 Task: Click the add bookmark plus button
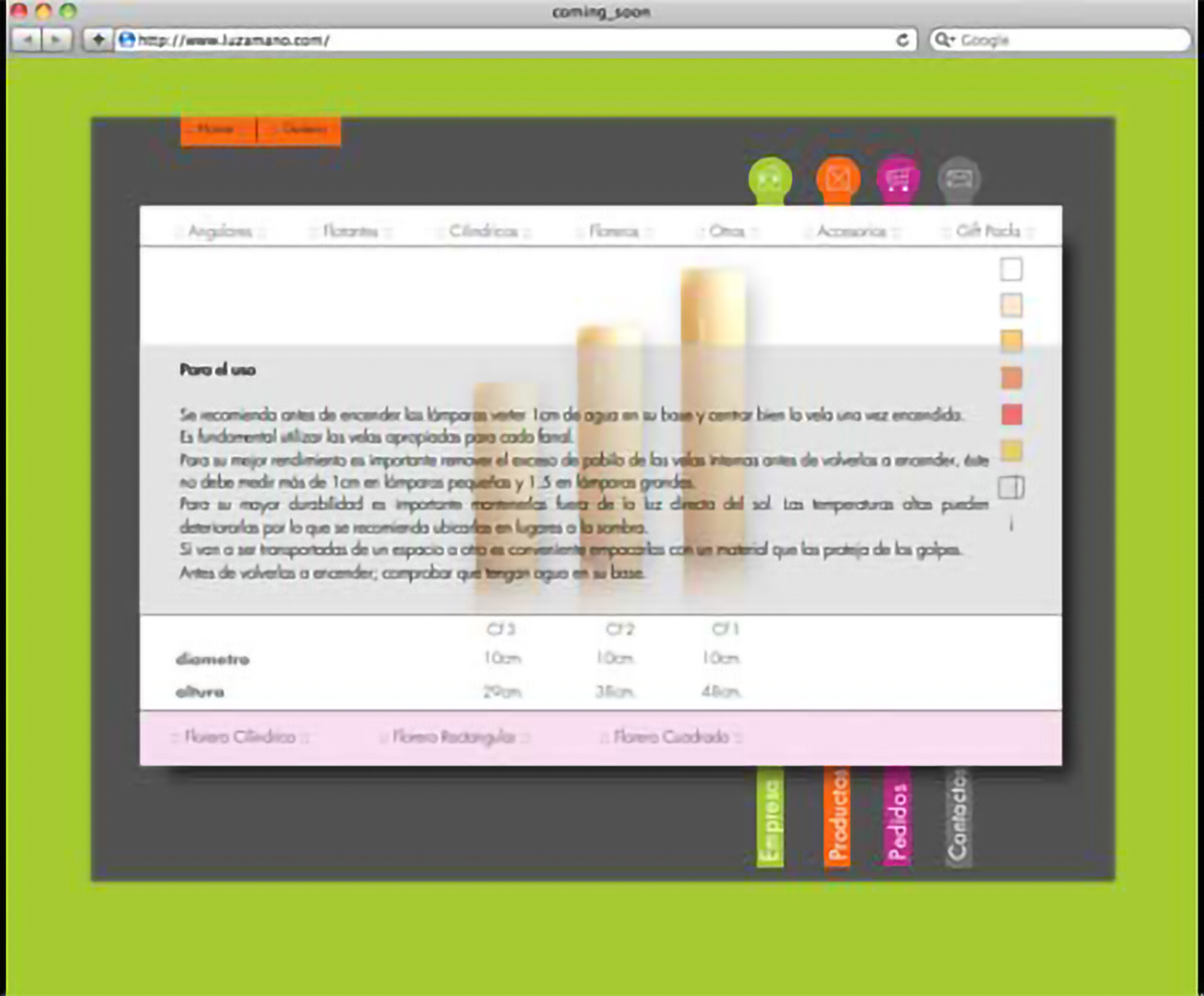98,39
